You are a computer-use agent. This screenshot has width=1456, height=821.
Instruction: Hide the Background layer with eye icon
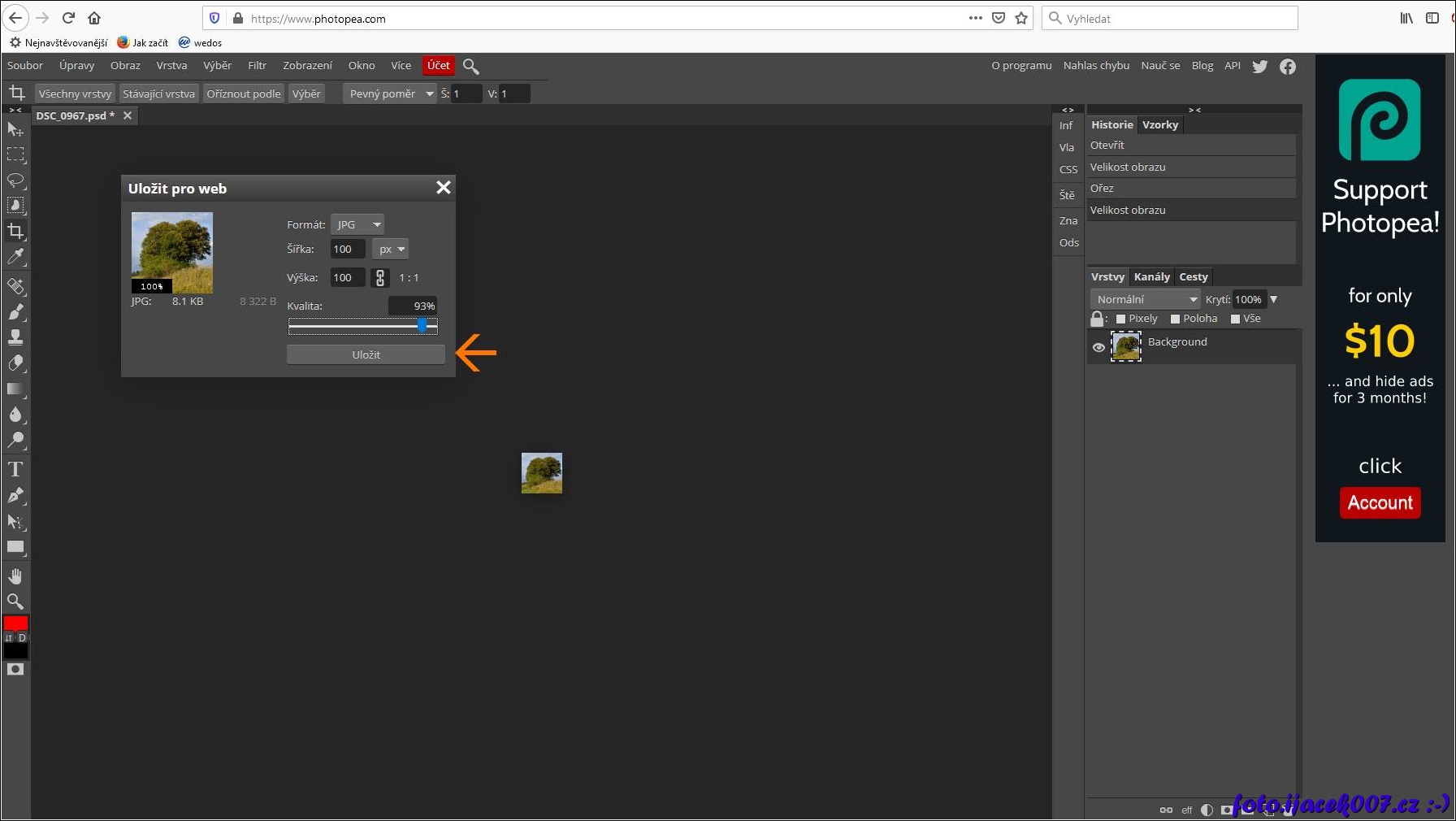1098,347
